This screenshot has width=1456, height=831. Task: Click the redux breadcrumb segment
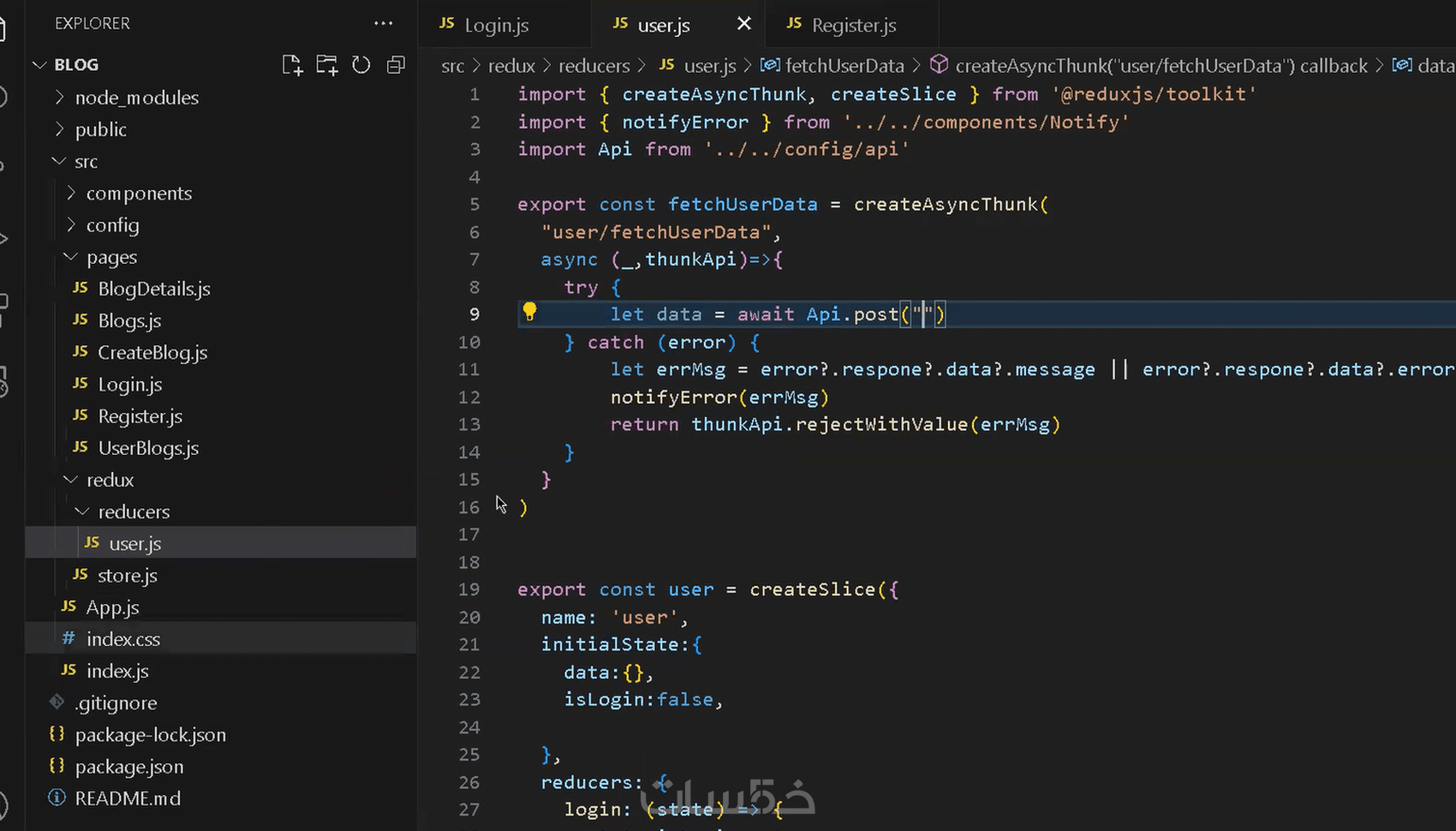(511, 66)
